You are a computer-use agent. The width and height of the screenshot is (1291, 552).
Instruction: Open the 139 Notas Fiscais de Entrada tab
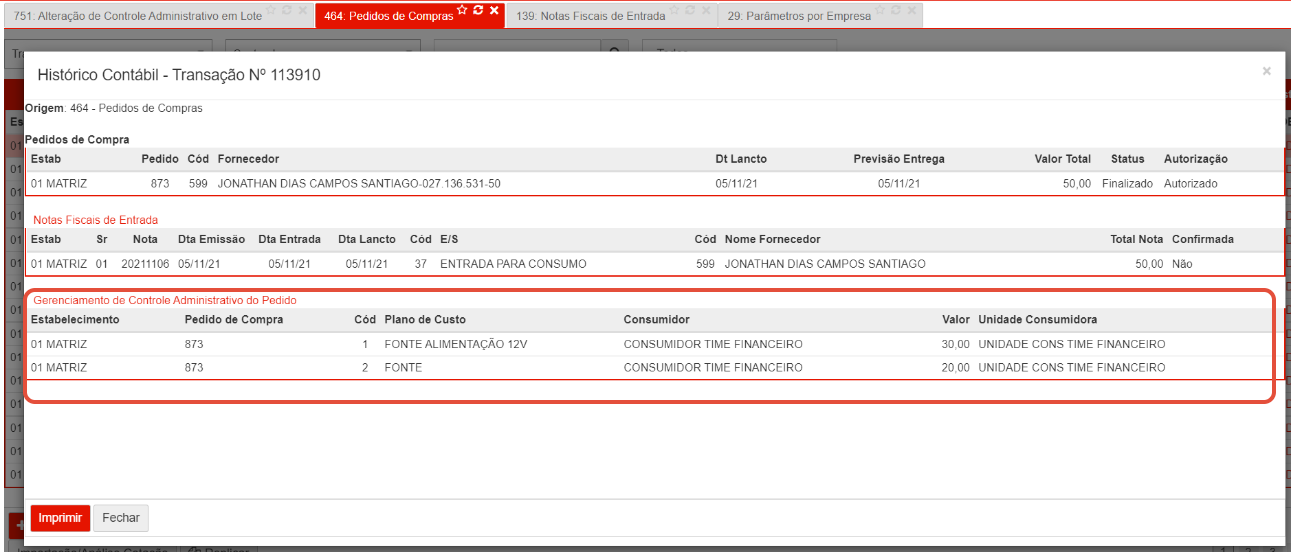[591, 16]
